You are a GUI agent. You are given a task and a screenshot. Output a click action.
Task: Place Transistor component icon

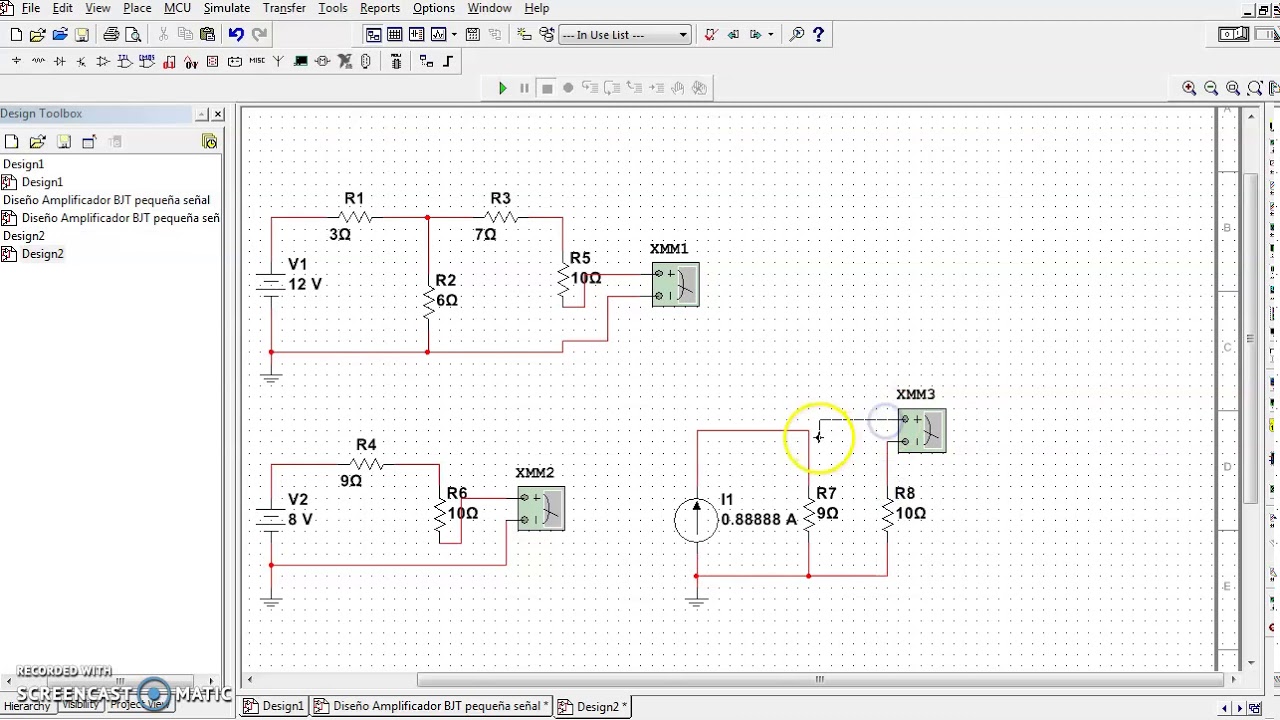(82, 61)
